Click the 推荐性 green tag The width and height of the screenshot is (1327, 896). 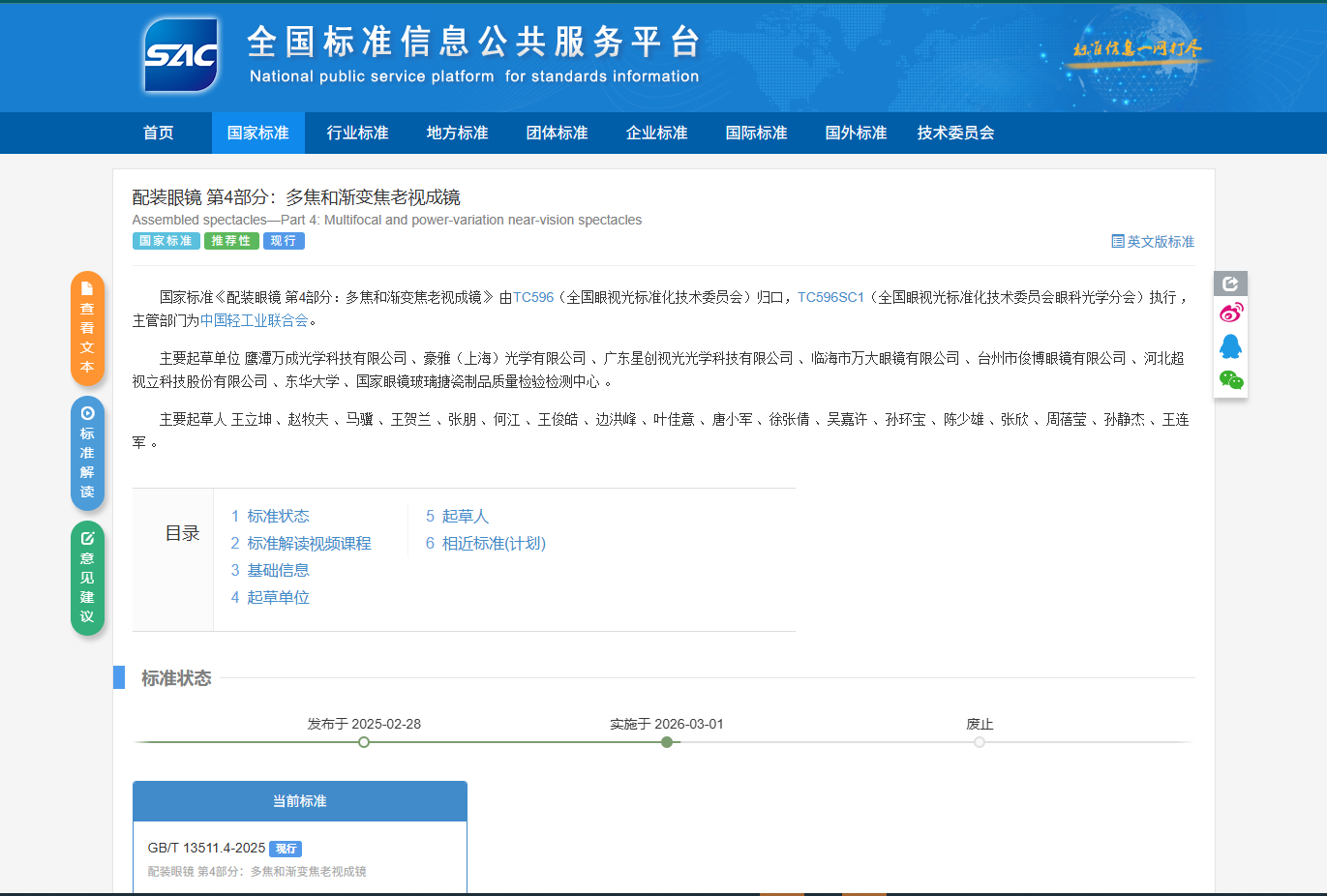coord(231,241)
